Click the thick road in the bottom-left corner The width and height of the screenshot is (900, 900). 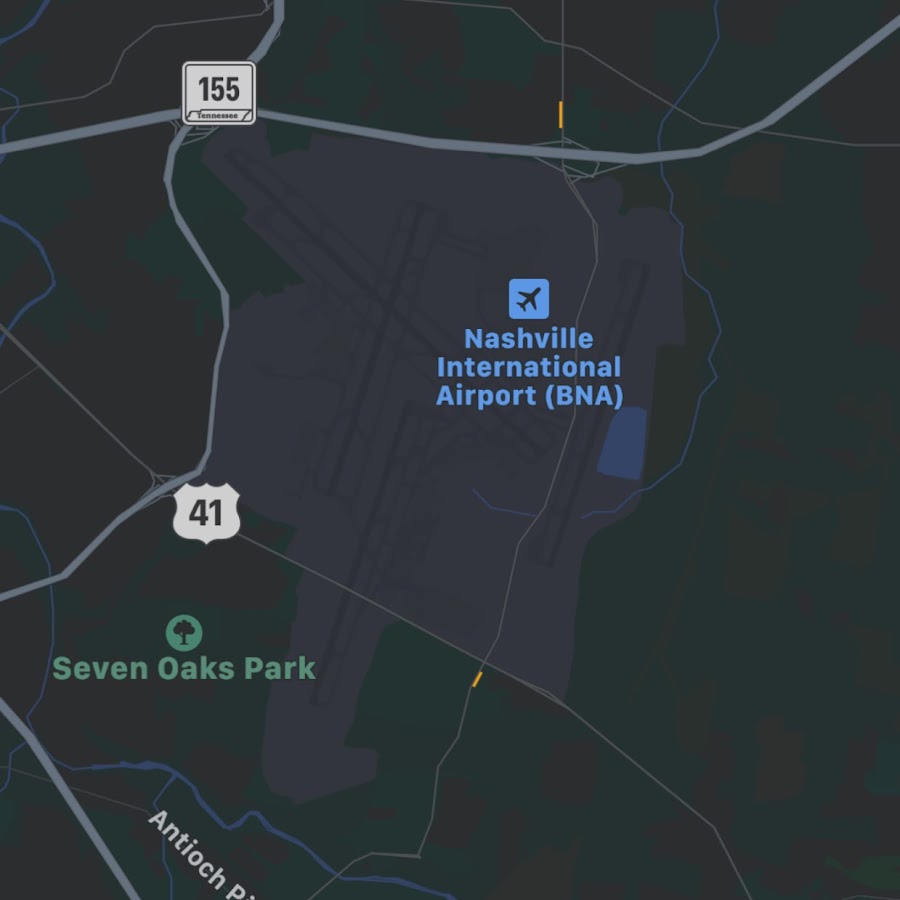[x=69, y=798]
